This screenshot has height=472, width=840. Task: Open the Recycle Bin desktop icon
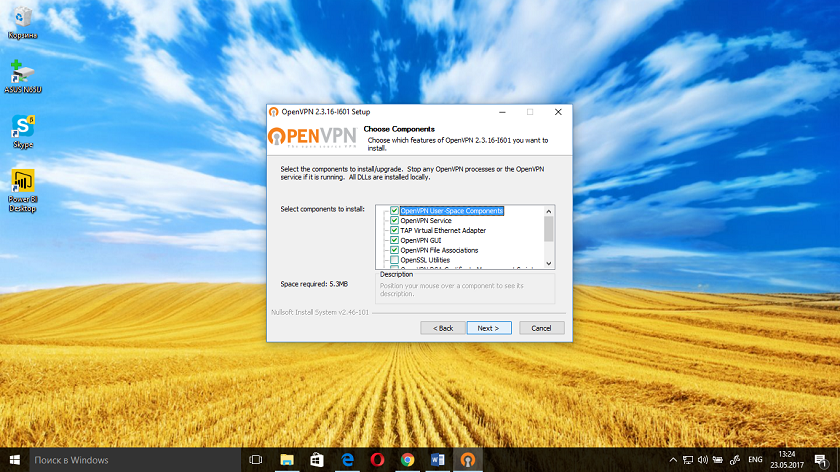[x=22, y=23]
